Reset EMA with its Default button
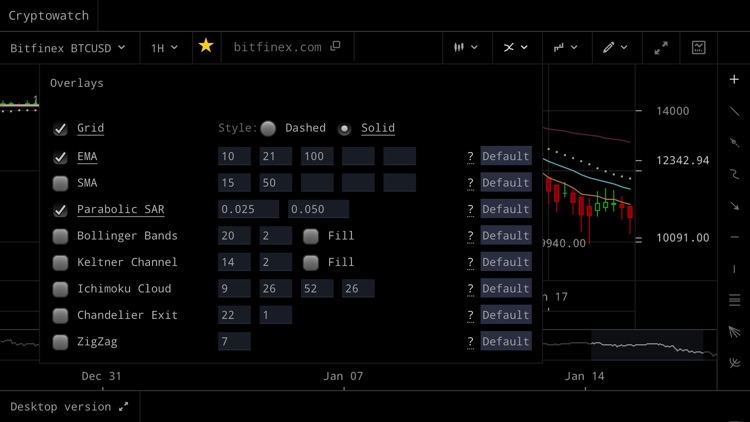The height and width of the screenshot is (422, 750). 506,156
